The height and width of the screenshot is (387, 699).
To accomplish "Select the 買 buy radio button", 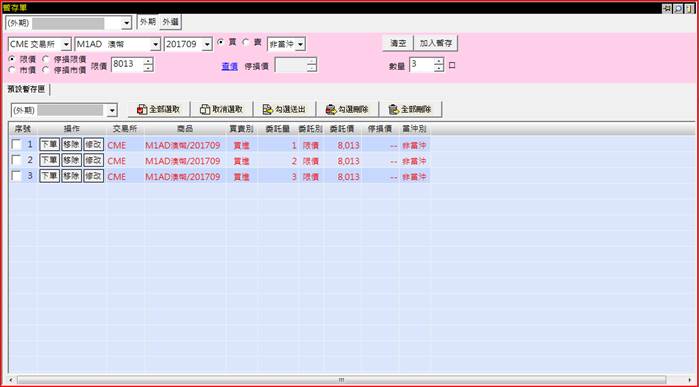I will pos(220,42).
